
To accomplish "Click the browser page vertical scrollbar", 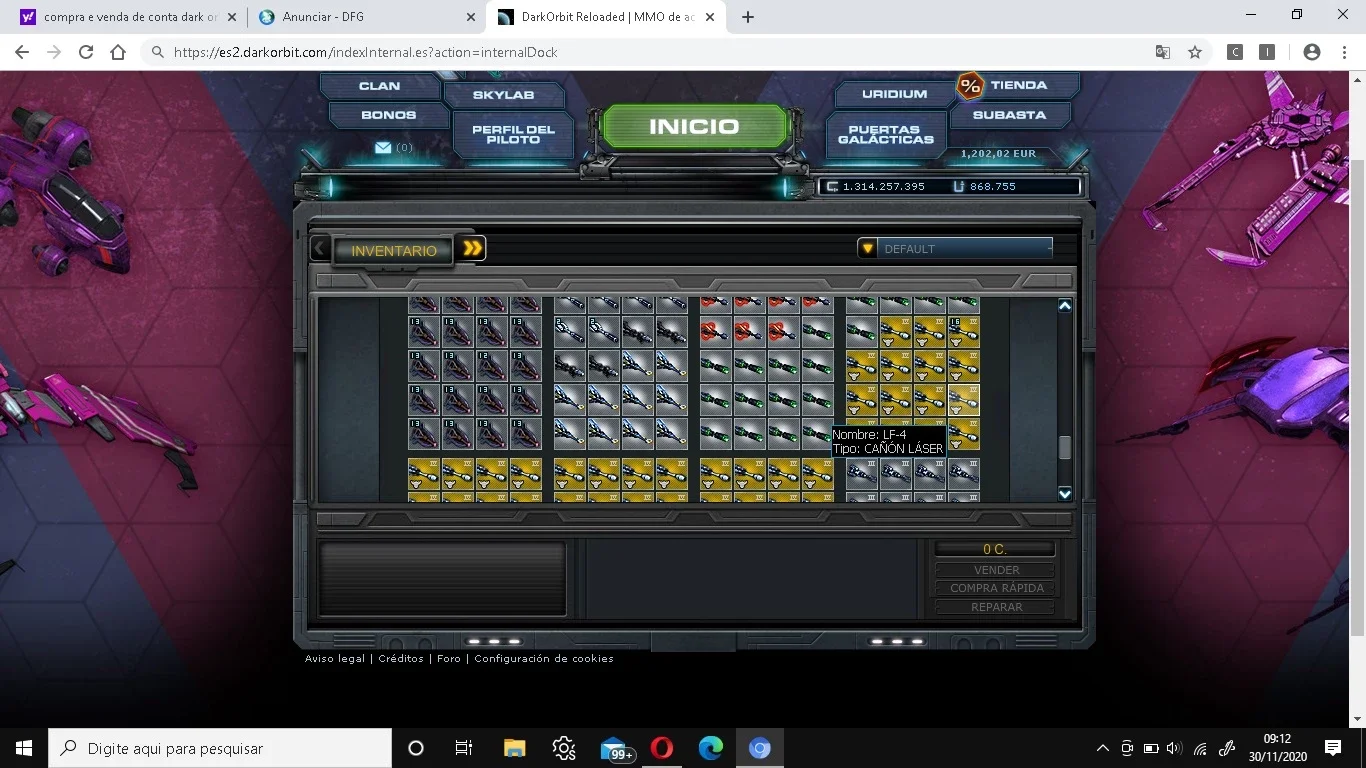I will 1357,398.
